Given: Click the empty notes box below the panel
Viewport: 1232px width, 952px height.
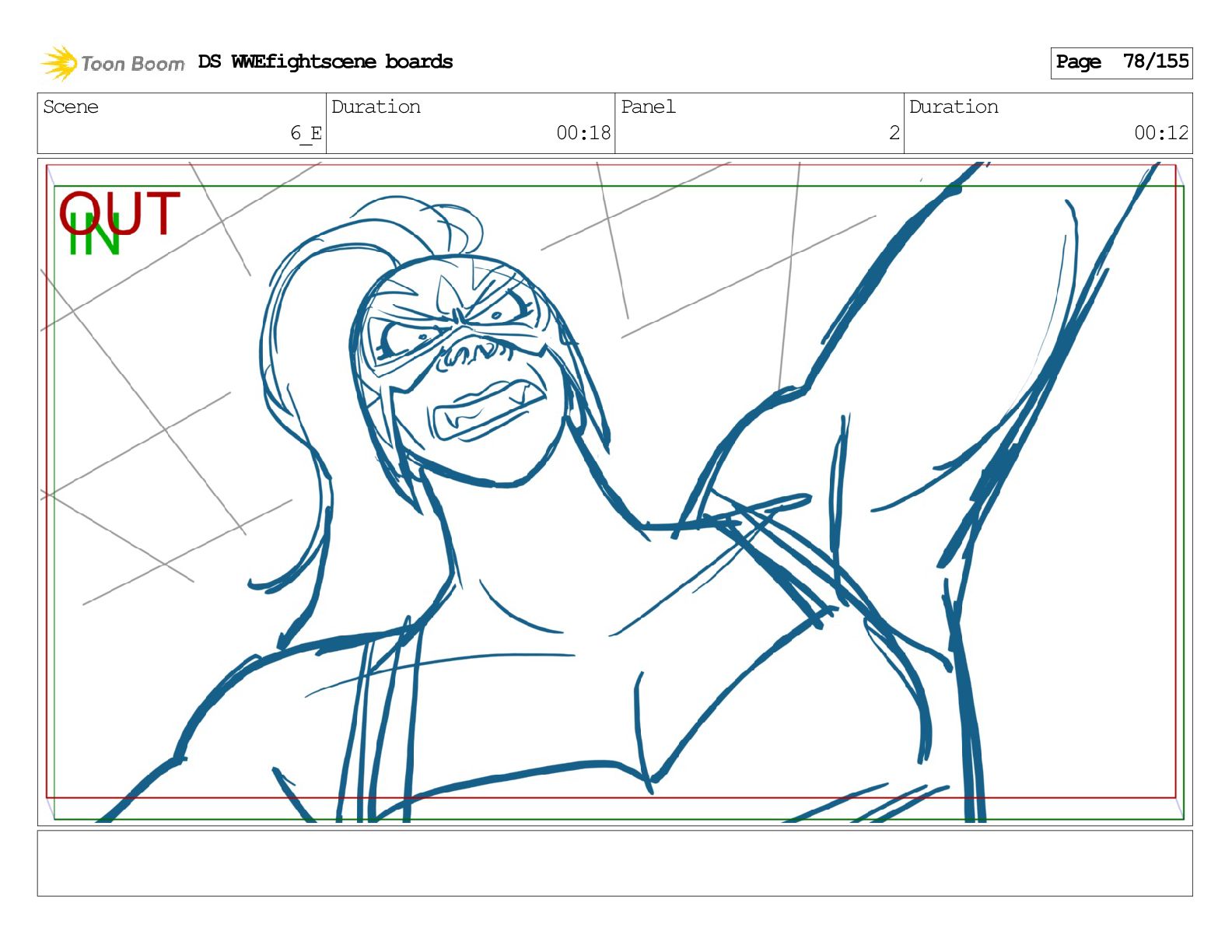Looking at the screenshot, I should point(614,863).
